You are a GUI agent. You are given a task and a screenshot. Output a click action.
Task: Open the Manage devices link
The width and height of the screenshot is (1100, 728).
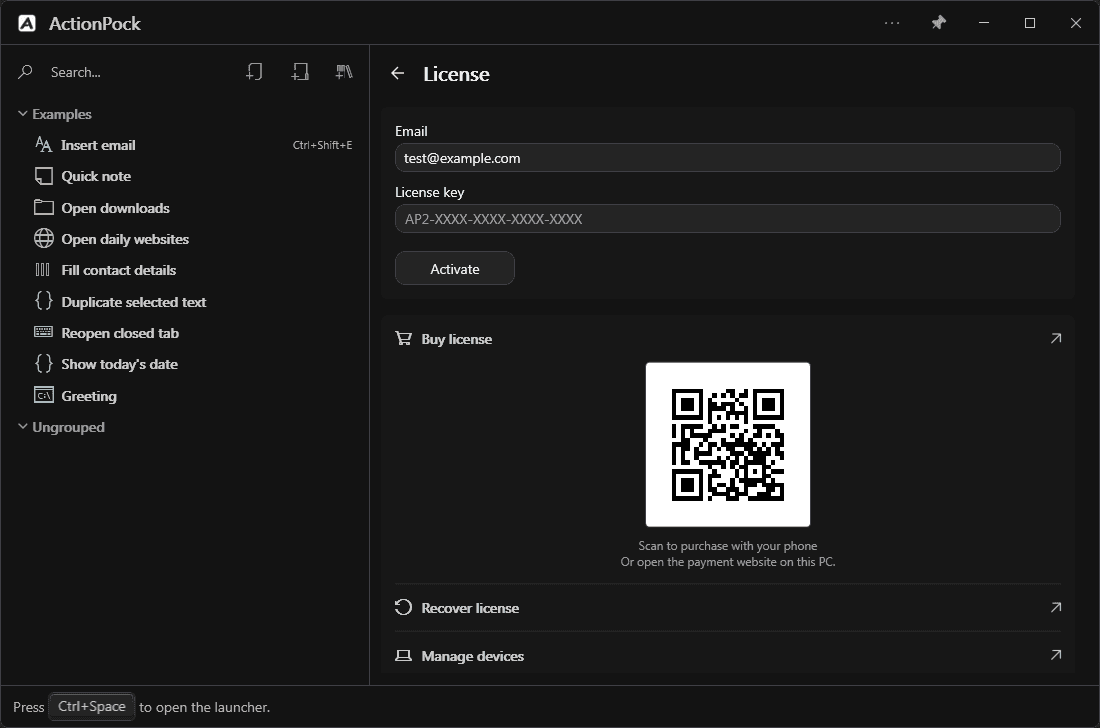point(727,656)
